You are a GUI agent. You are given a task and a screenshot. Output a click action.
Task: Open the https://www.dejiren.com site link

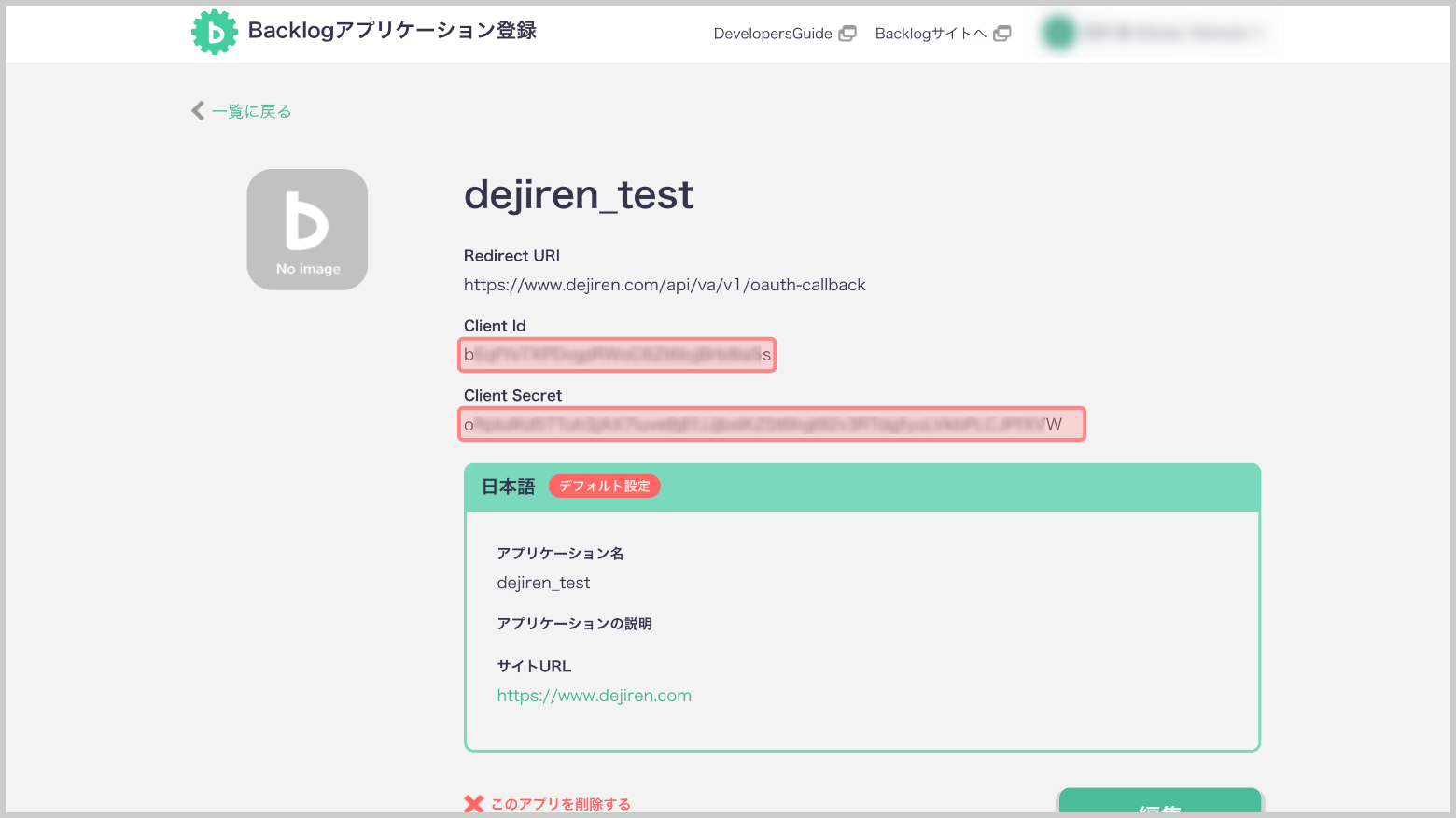click(595, 696)
